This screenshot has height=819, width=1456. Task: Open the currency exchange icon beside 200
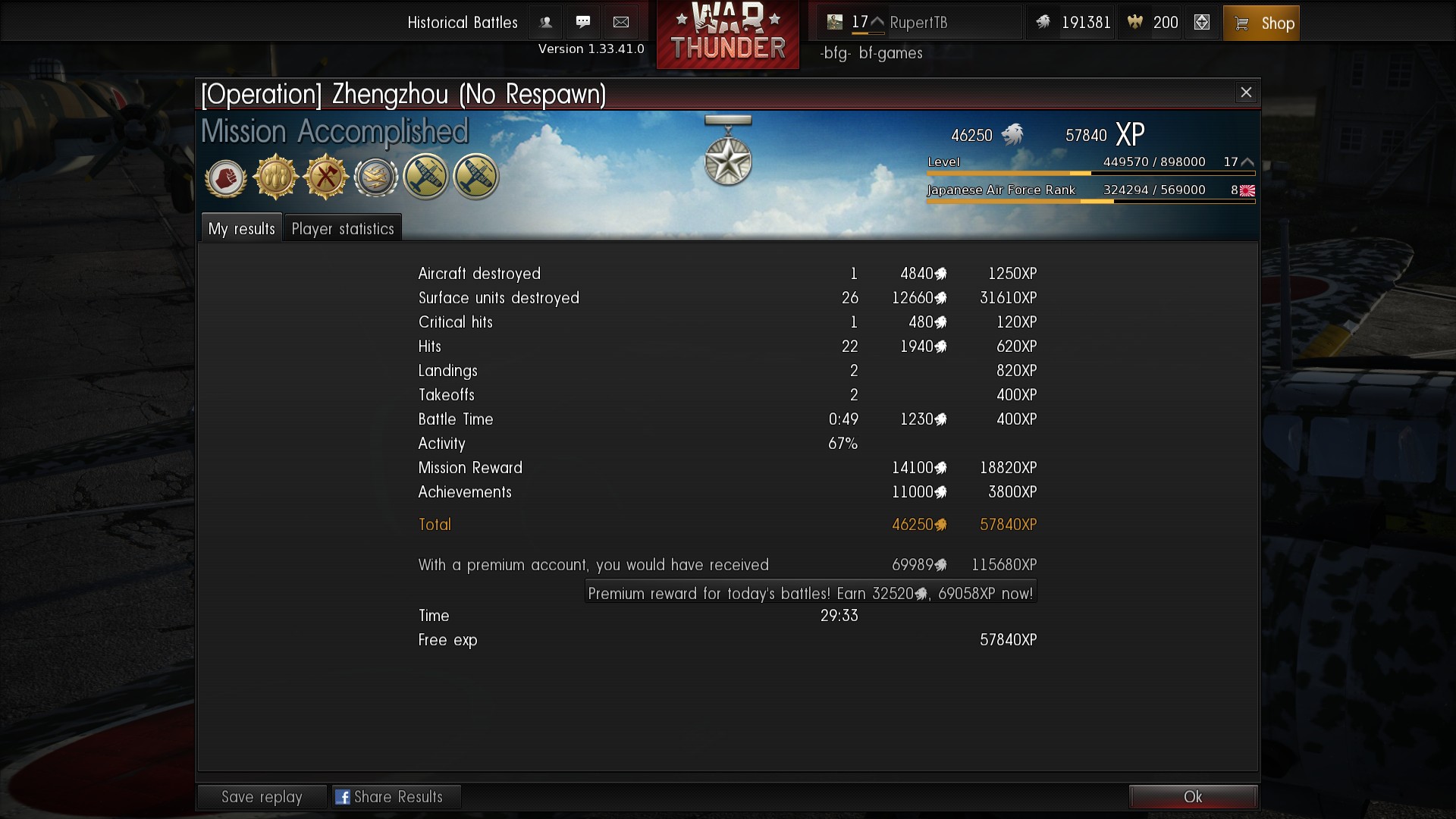click(x=1202, y=22)
